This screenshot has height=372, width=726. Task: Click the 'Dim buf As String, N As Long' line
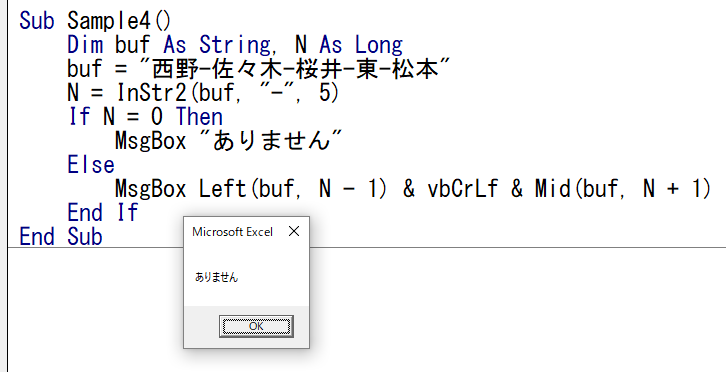[235, 45]
